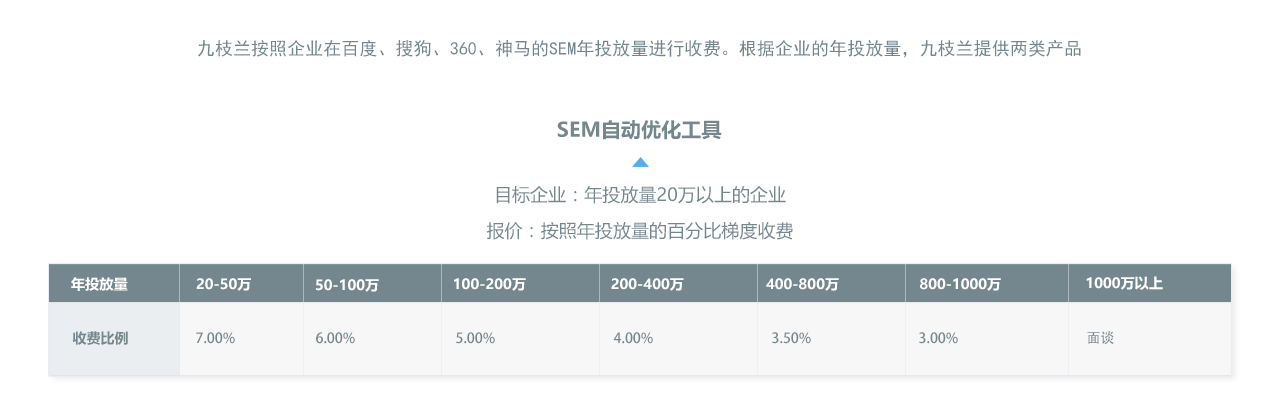This screenshot has height=411, width=1279.
Task: Click the 1000万以上 column header
Action: (1150, 284)
